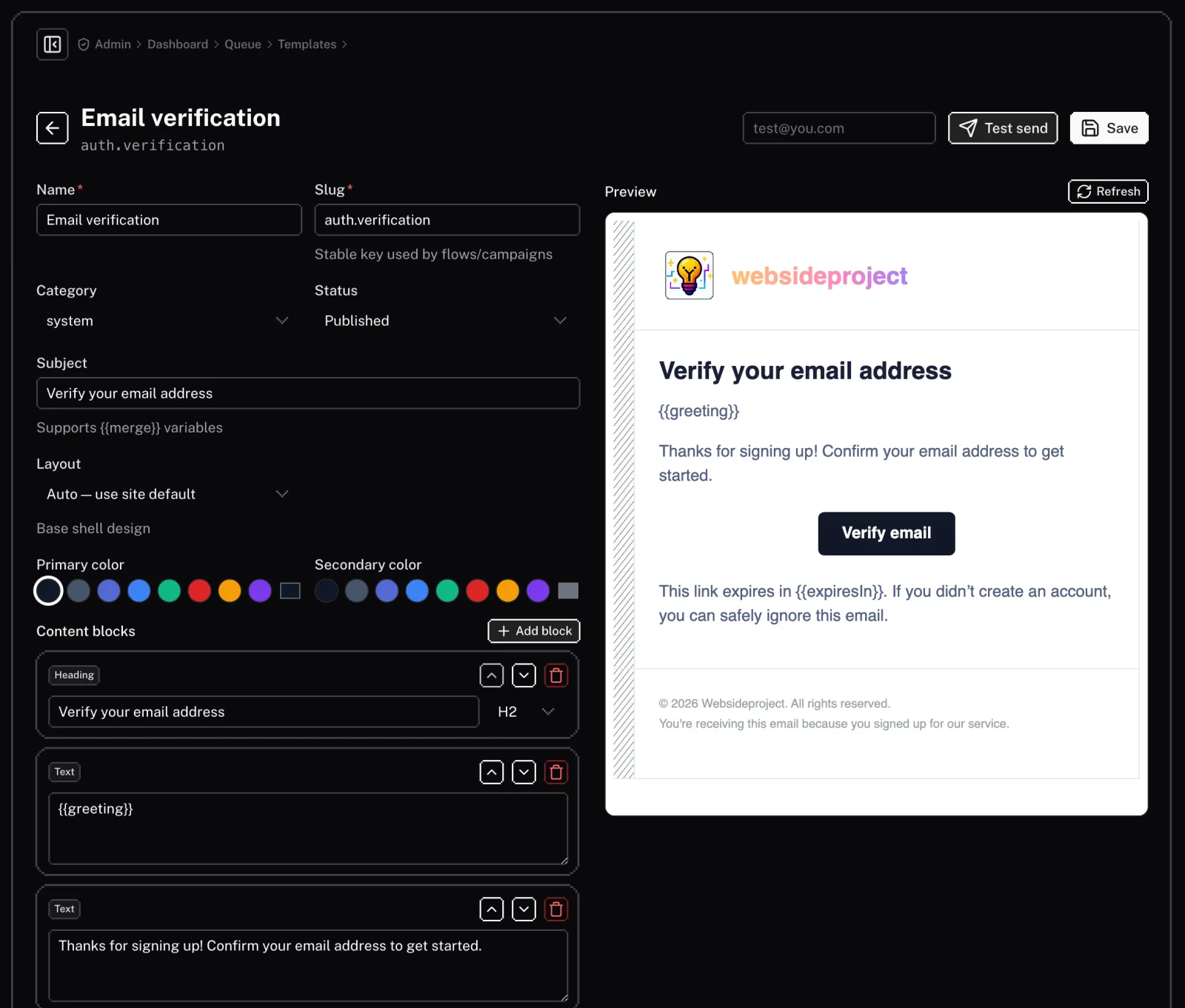Move the {{greeting}} text block down
The width and height of the screenshot is (1185, 1008).
[524, 772]
